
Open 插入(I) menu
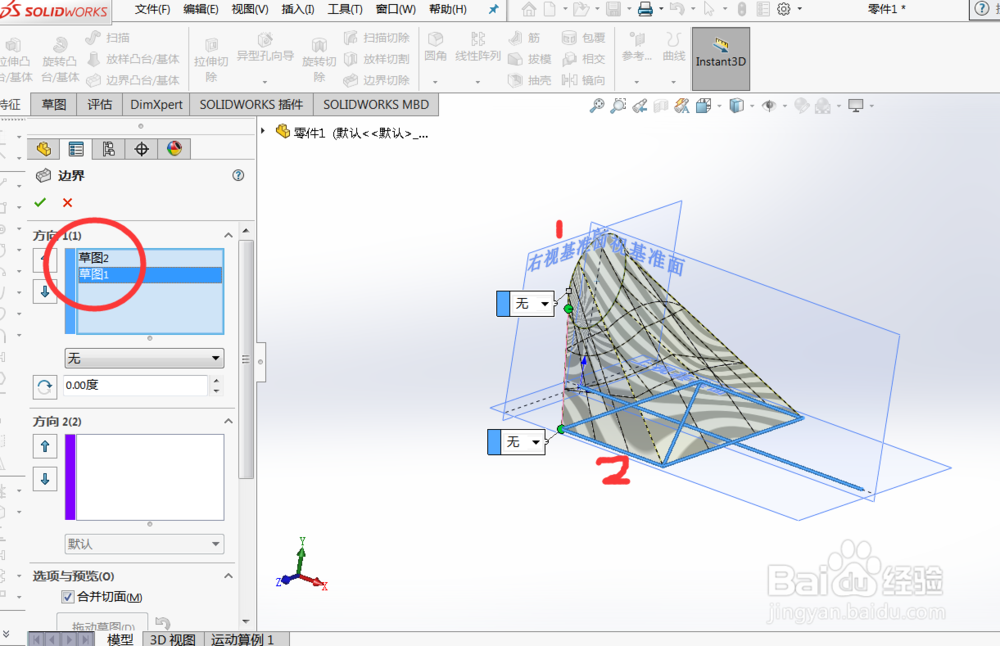click(x=298, y=10)
